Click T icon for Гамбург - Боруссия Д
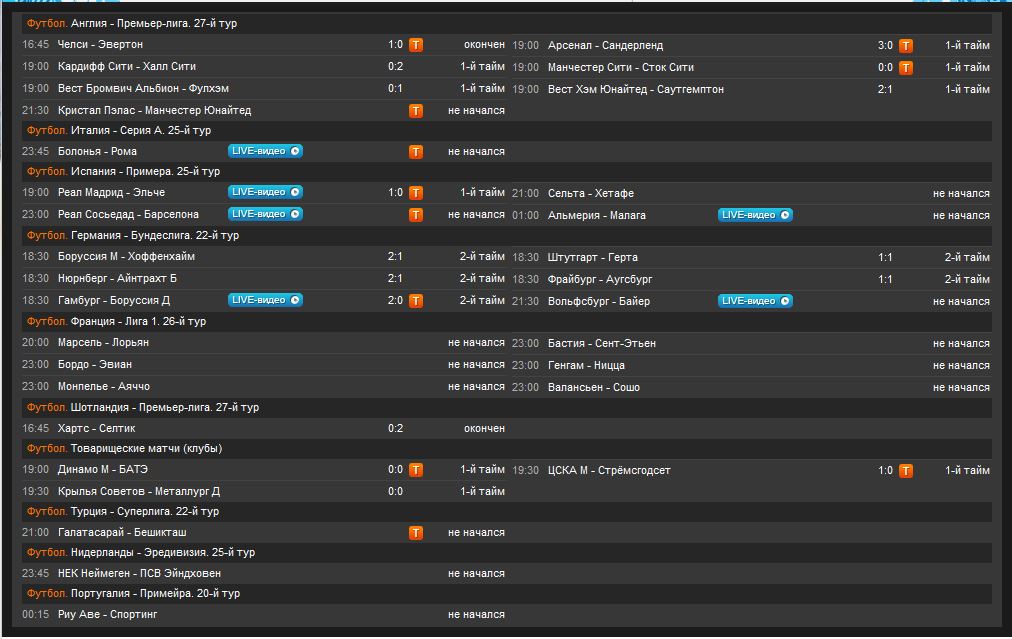1012x639 pixels. [x=416, y=301]
